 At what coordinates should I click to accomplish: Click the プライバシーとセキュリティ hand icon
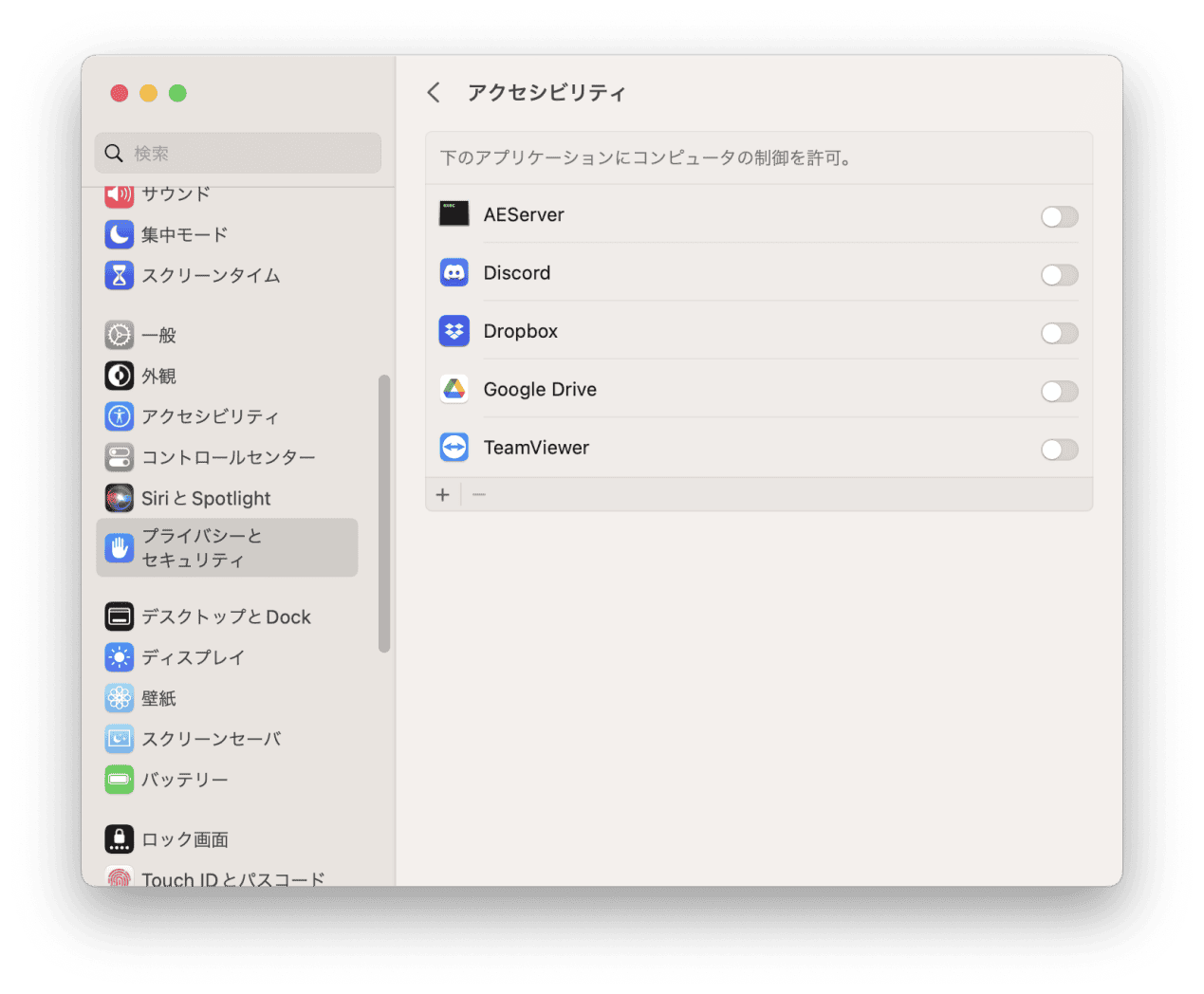pyautogui.click(x=120, y=547)
